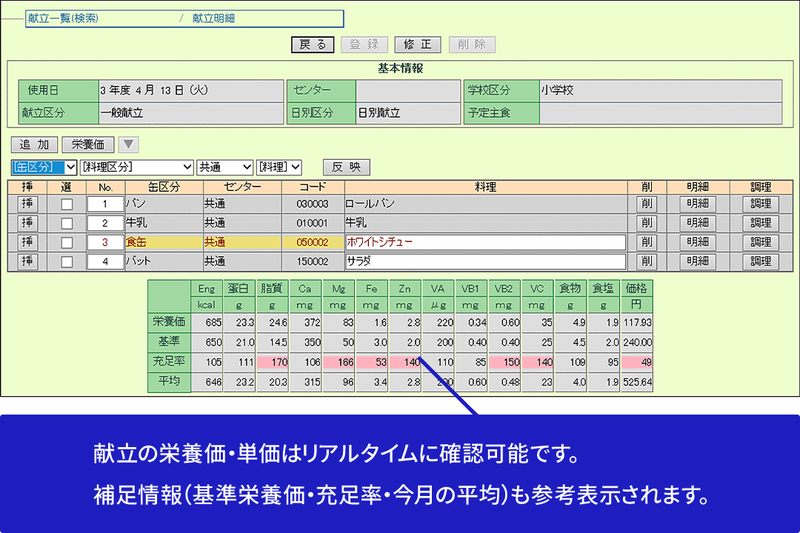
Task: Click the 削 delete button on サラダ row
Action: point(646,261)
